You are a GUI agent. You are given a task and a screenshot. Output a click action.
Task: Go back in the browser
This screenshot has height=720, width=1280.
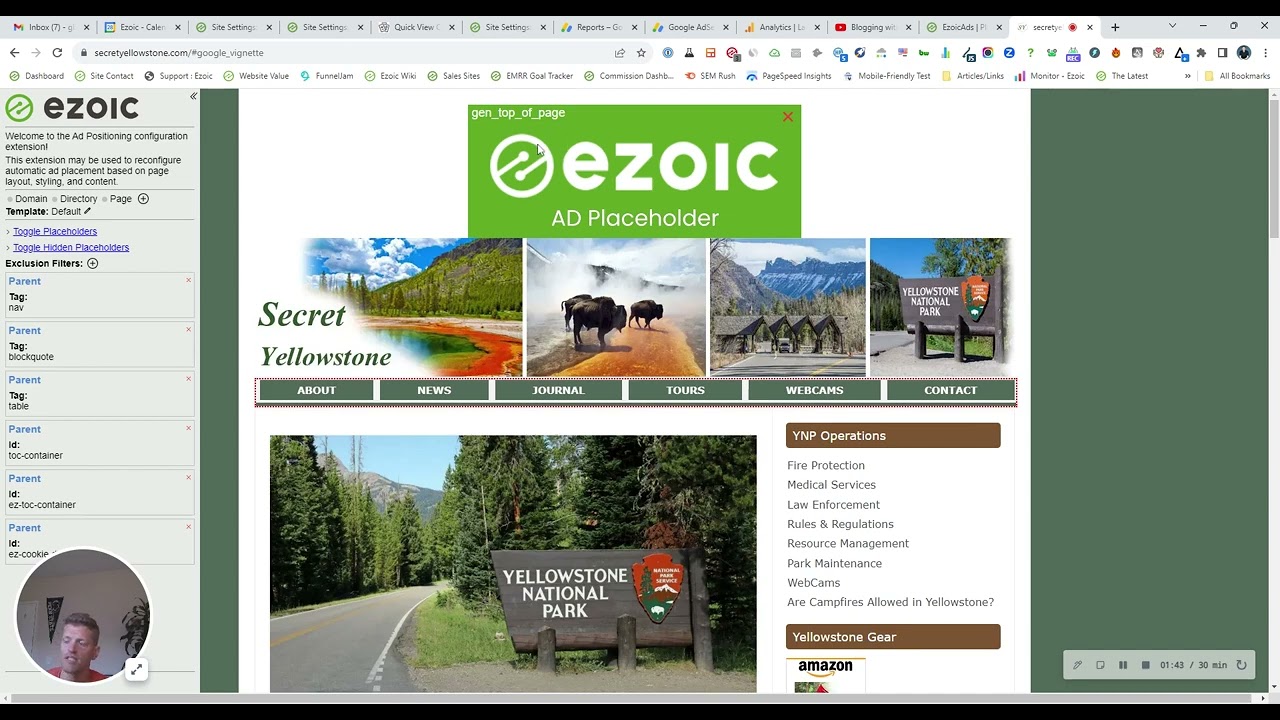click(x=14, y=53)
